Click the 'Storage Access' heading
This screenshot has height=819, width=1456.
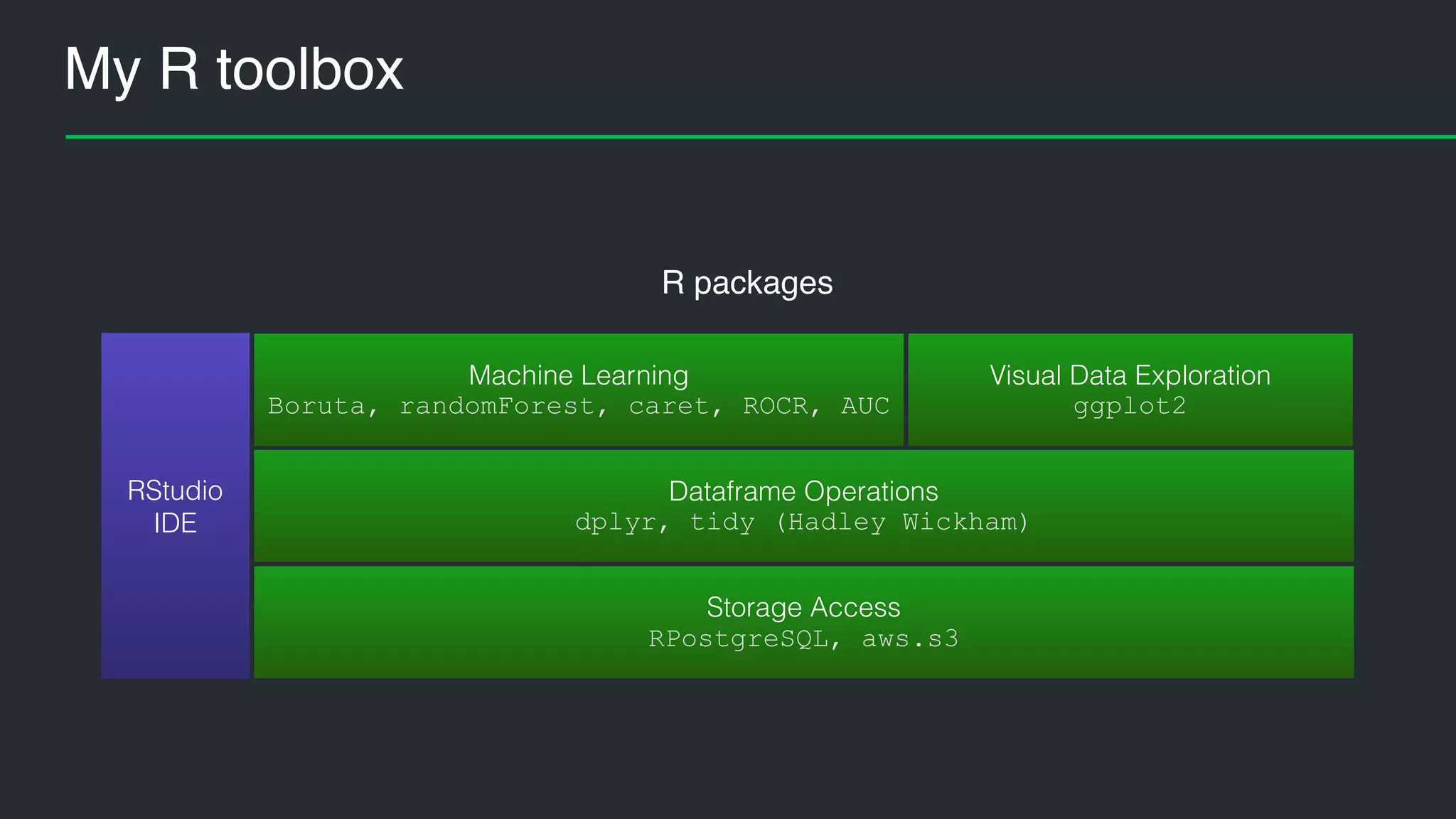coord(803,607)
